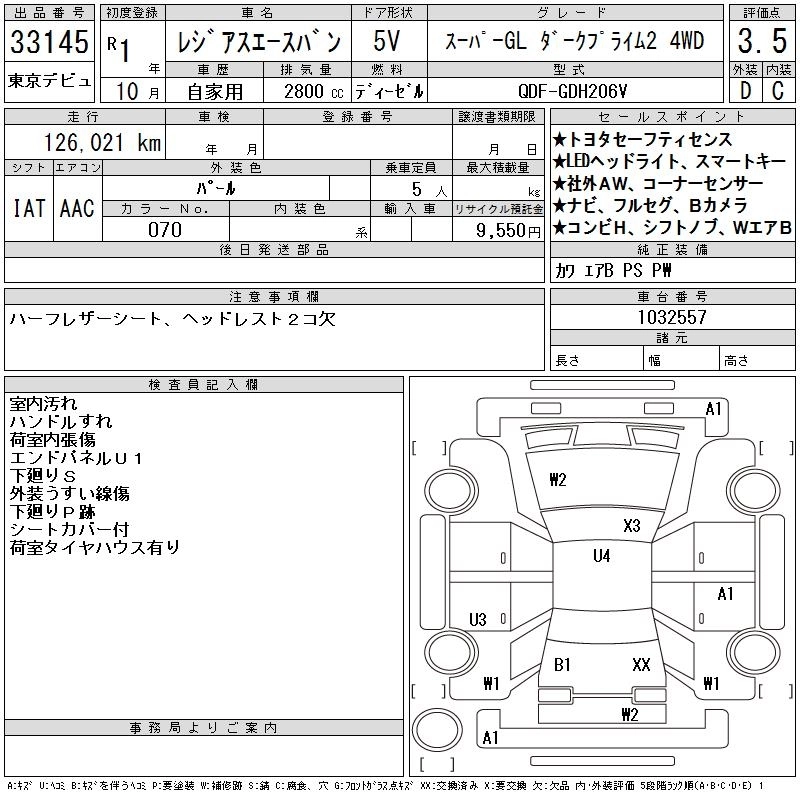This screenshot has width=800, height=800.
Task: Select the mileage value 126,021 km
Action: pos(101,143)
